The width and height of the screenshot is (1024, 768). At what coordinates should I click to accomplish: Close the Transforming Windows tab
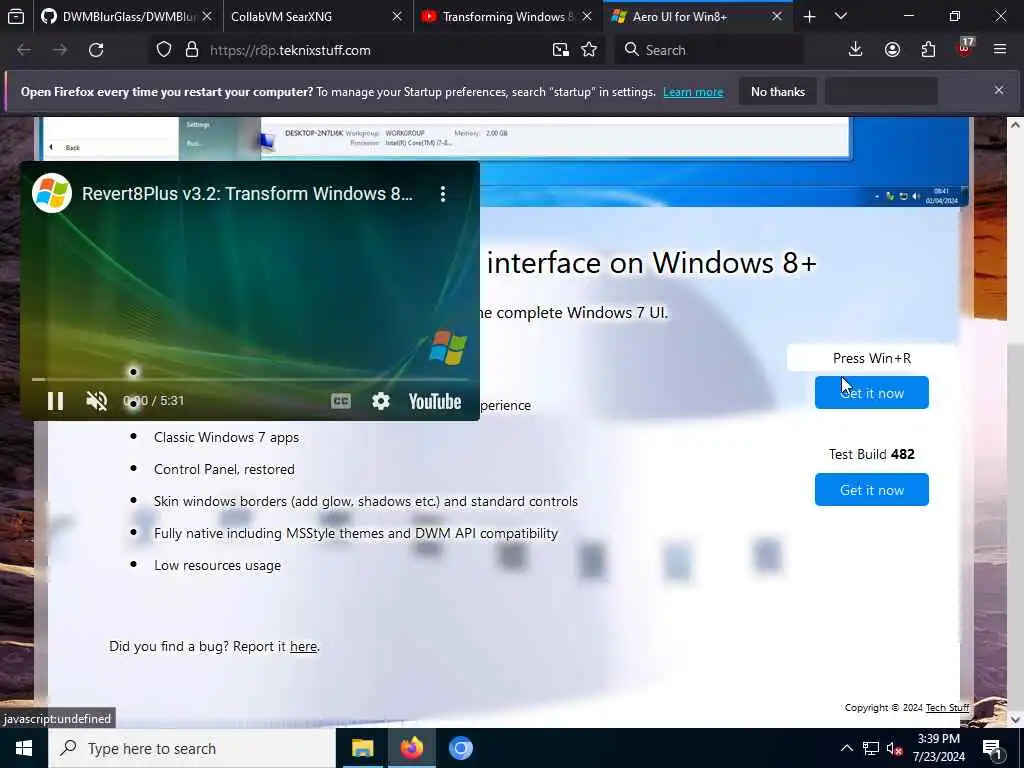tap(586, 16)
